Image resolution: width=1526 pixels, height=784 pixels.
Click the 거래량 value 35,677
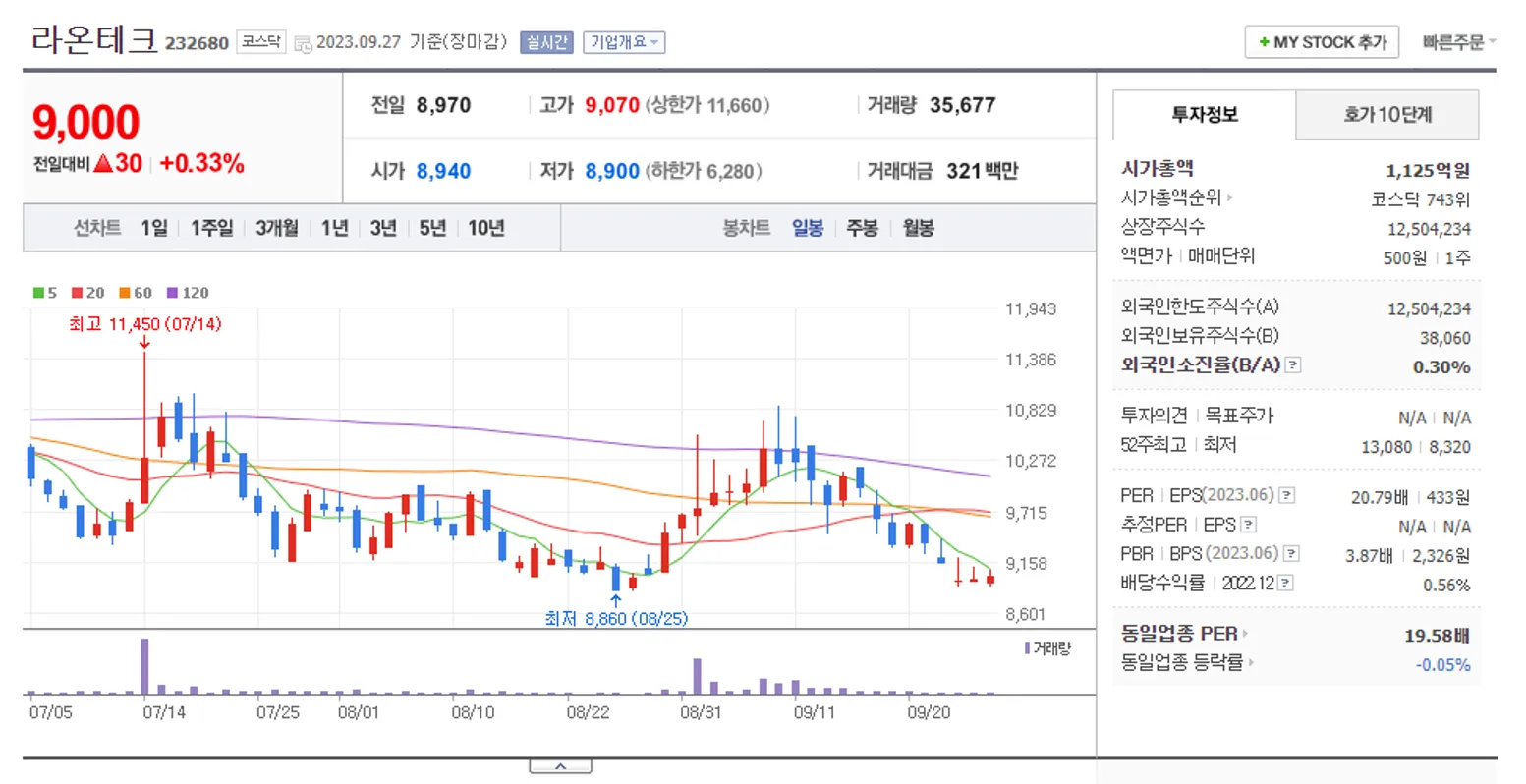pos(962,105)
